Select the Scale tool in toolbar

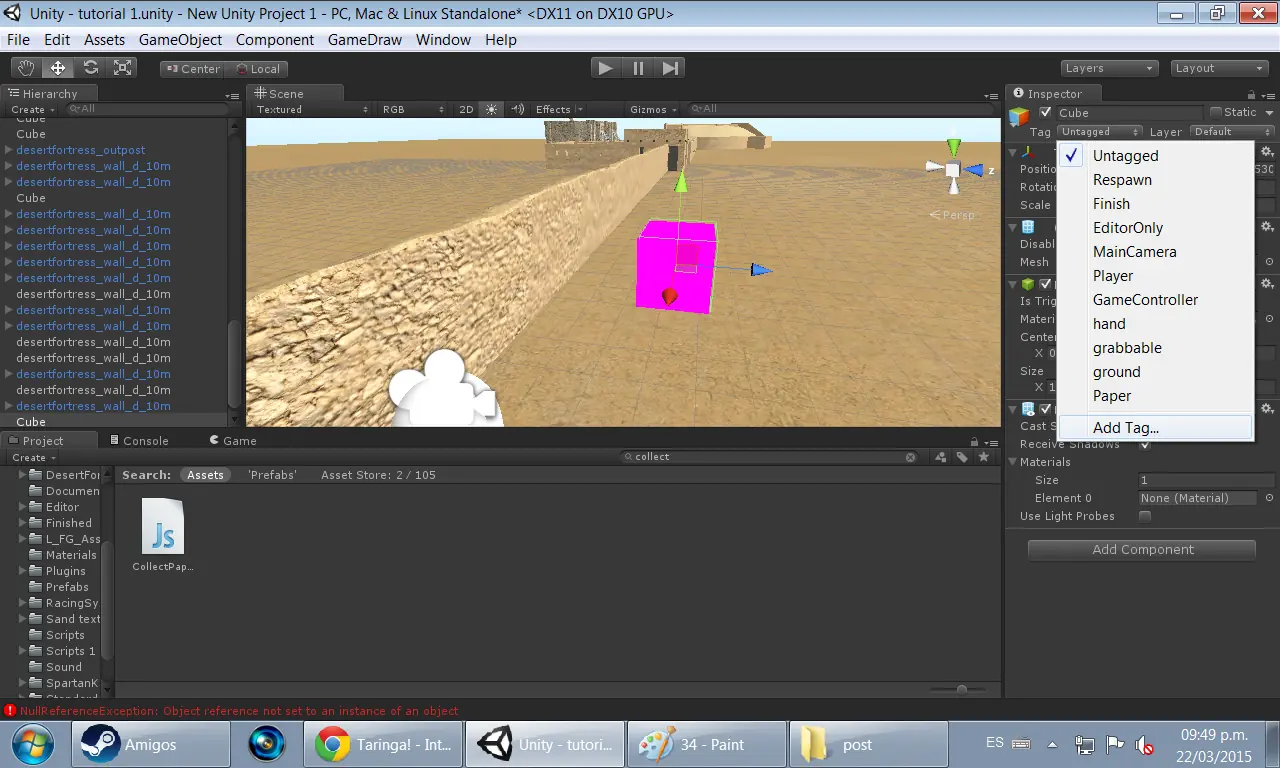point(123,68)
